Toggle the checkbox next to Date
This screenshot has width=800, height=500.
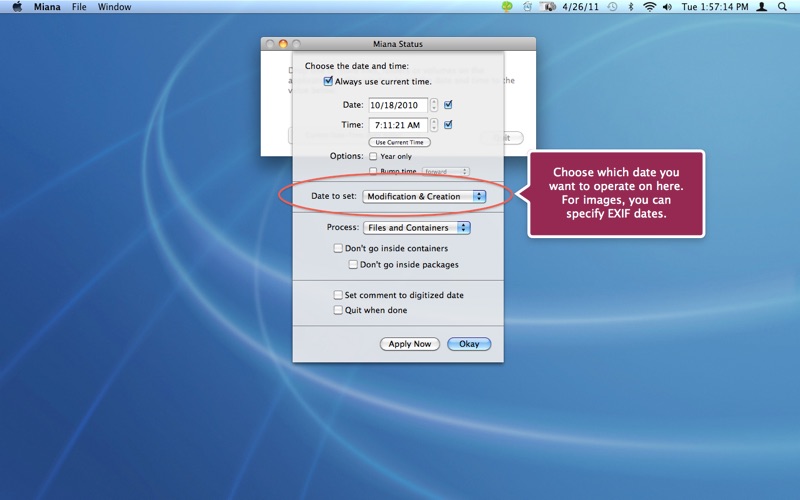point(448,105)
